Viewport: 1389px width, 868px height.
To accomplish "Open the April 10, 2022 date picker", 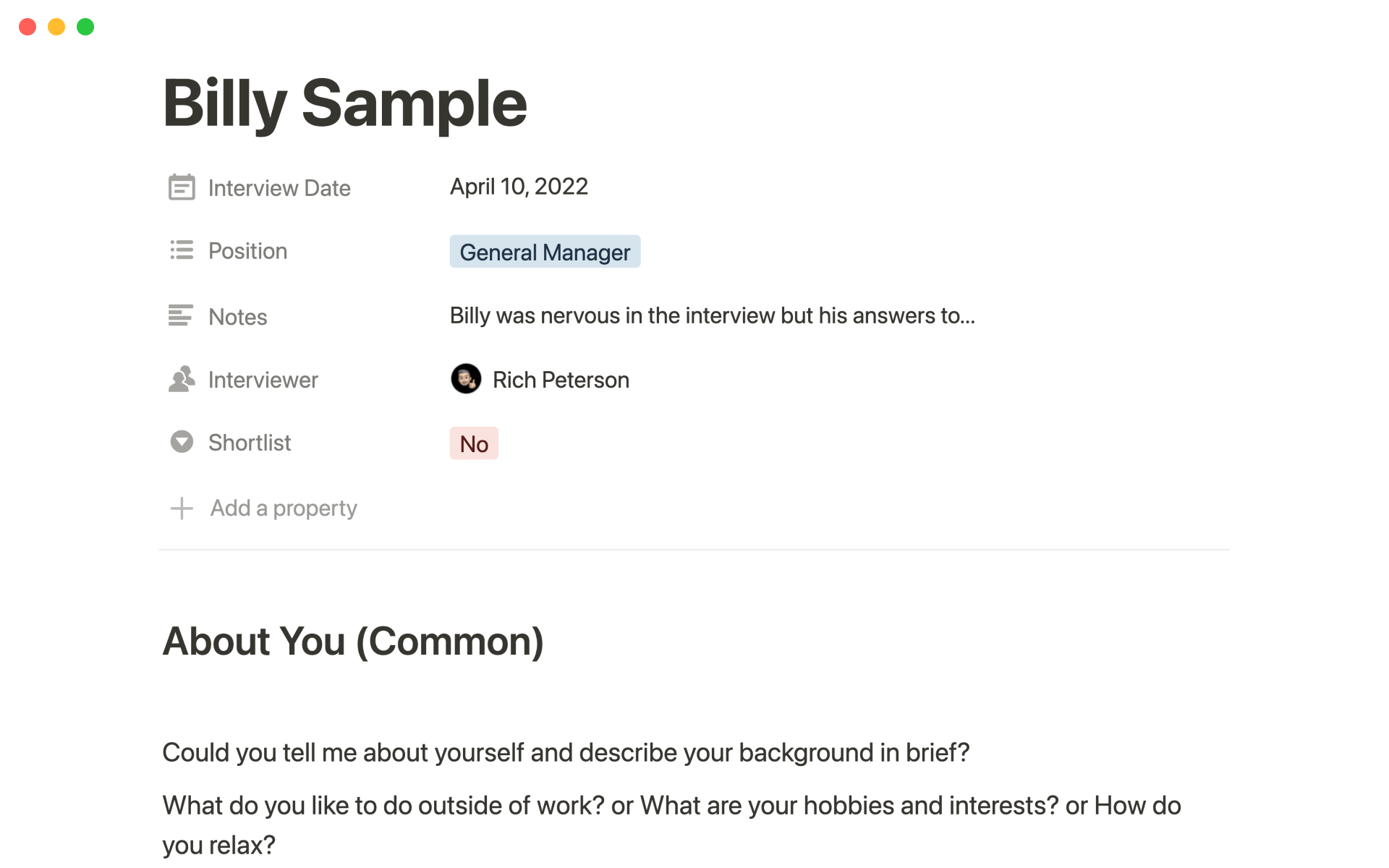I will (519, 187).
